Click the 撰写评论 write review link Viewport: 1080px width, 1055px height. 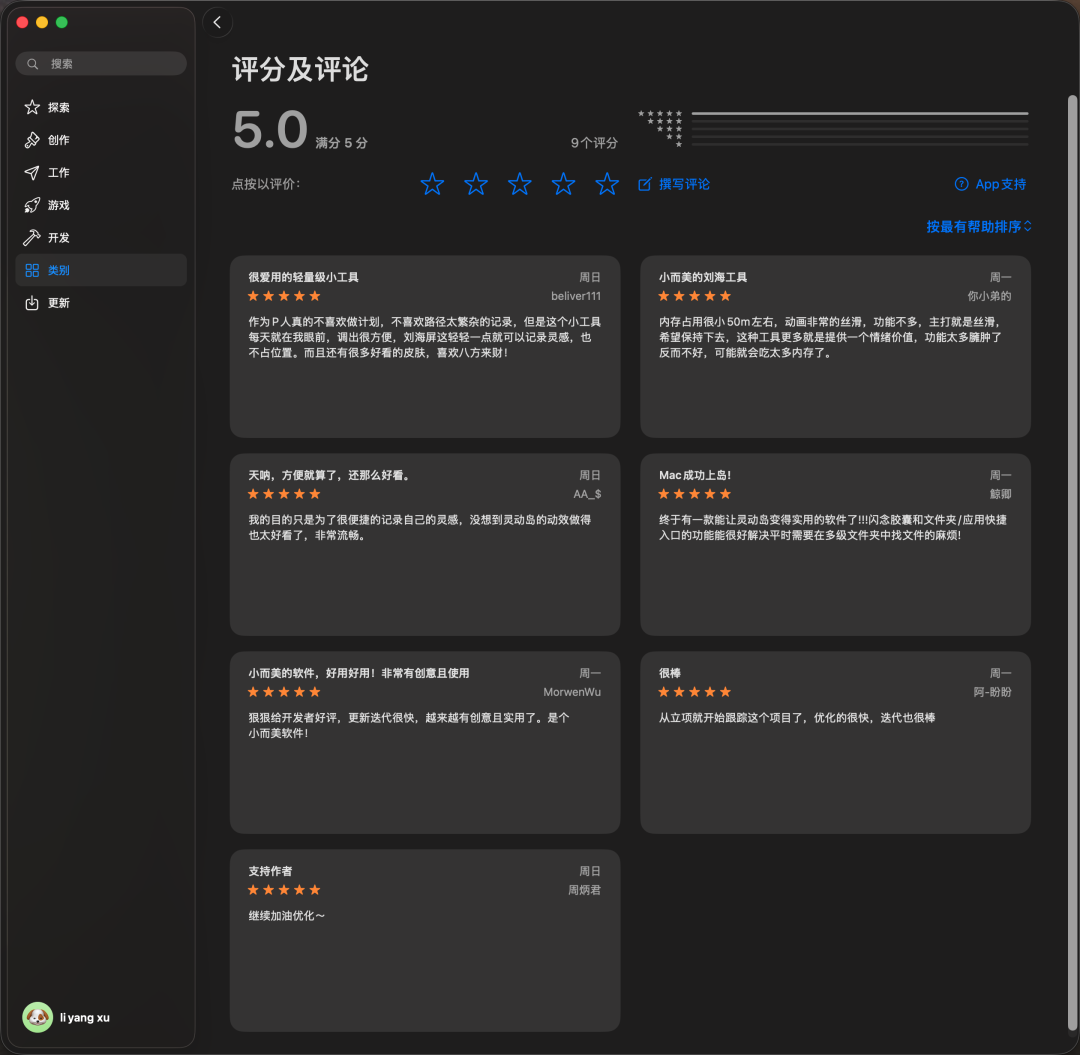click(x=675, y=184)
